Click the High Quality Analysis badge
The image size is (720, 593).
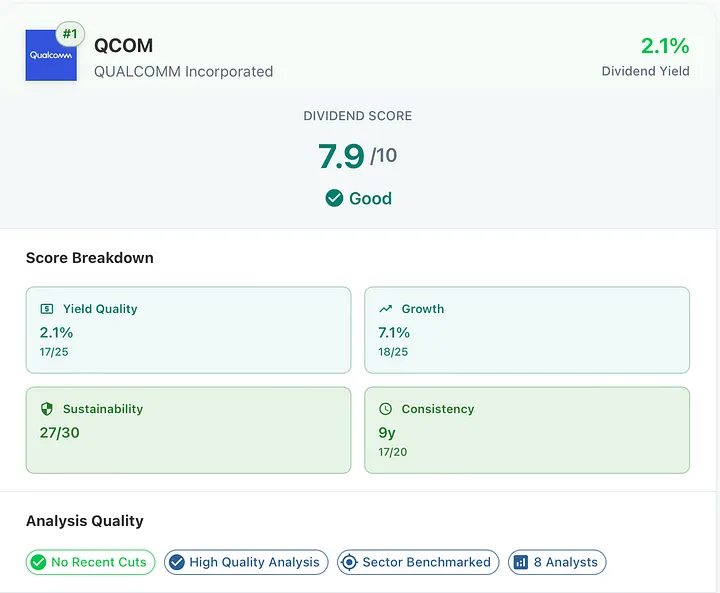click(246, 562)
